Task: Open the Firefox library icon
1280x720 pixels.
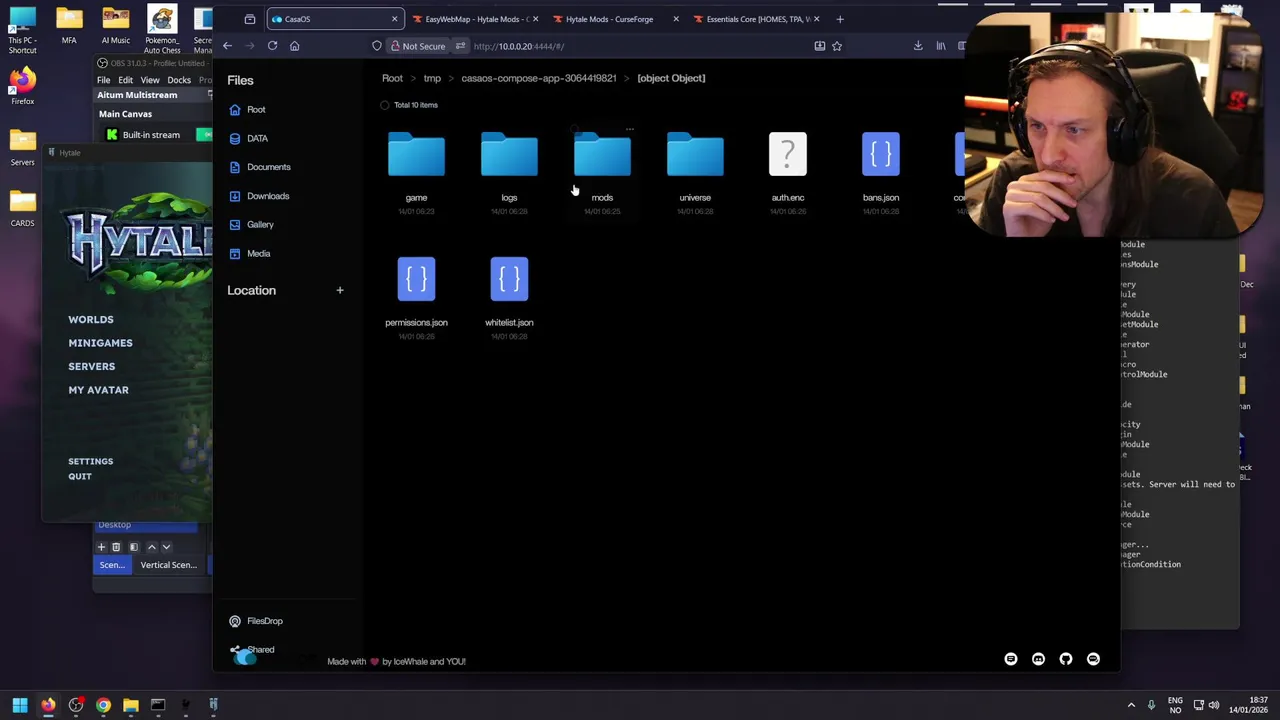Action: 940,46
